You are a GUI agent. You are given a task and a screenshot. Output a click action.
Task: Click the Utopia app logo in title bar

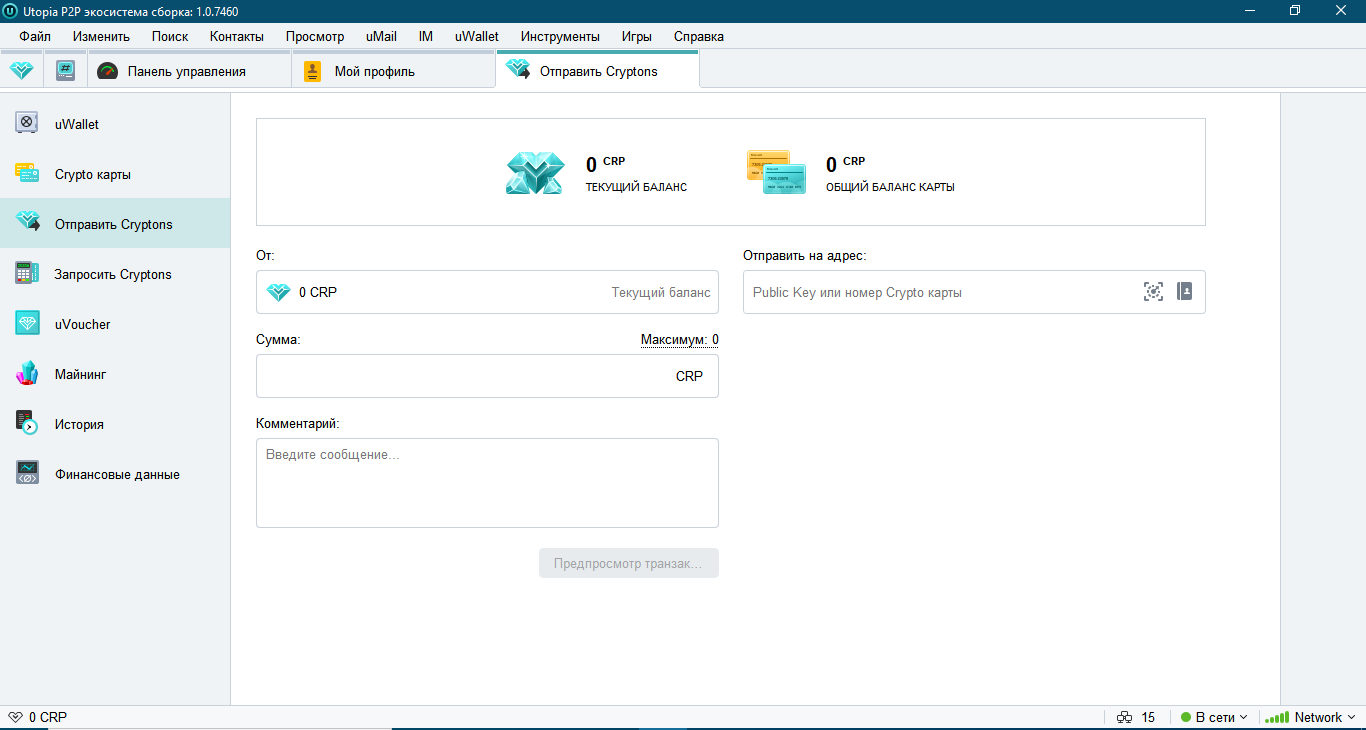click(12, 10)
